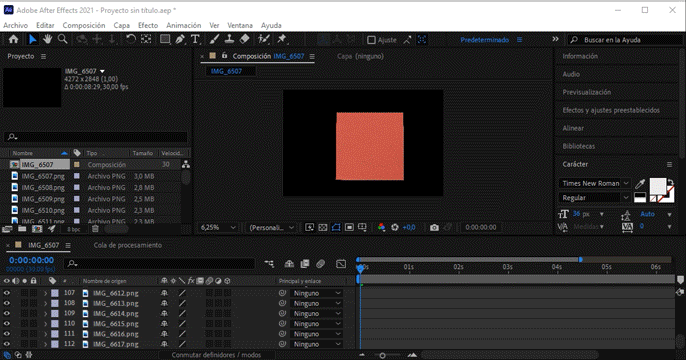Open the workspace overflow chevron
The width and height of the screenshot is (686, 360).
[555, 39]
